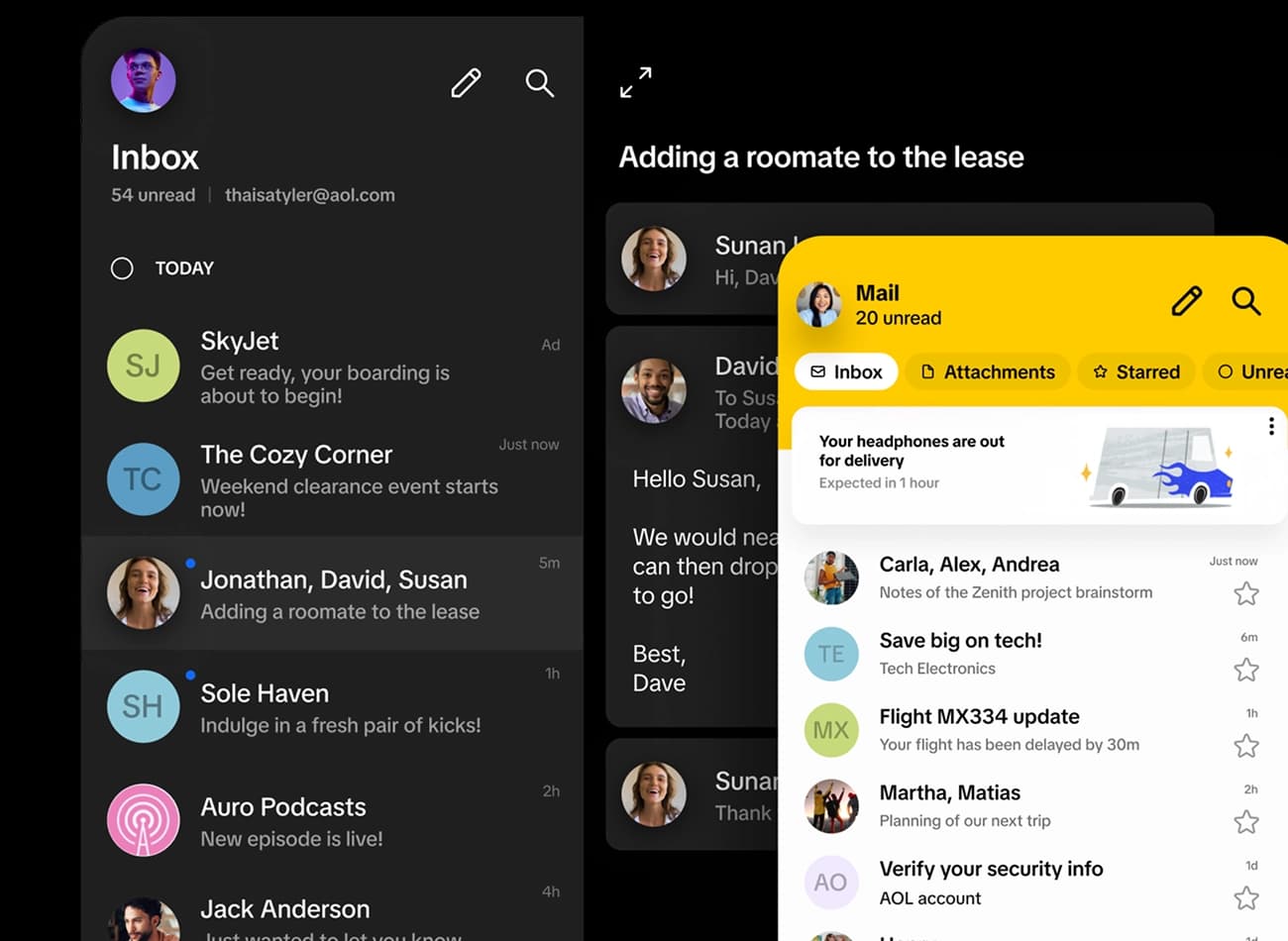The image size is (1288, 941).
Task: Open search in the dark Inbox panel
Action: tap(539, 83)
